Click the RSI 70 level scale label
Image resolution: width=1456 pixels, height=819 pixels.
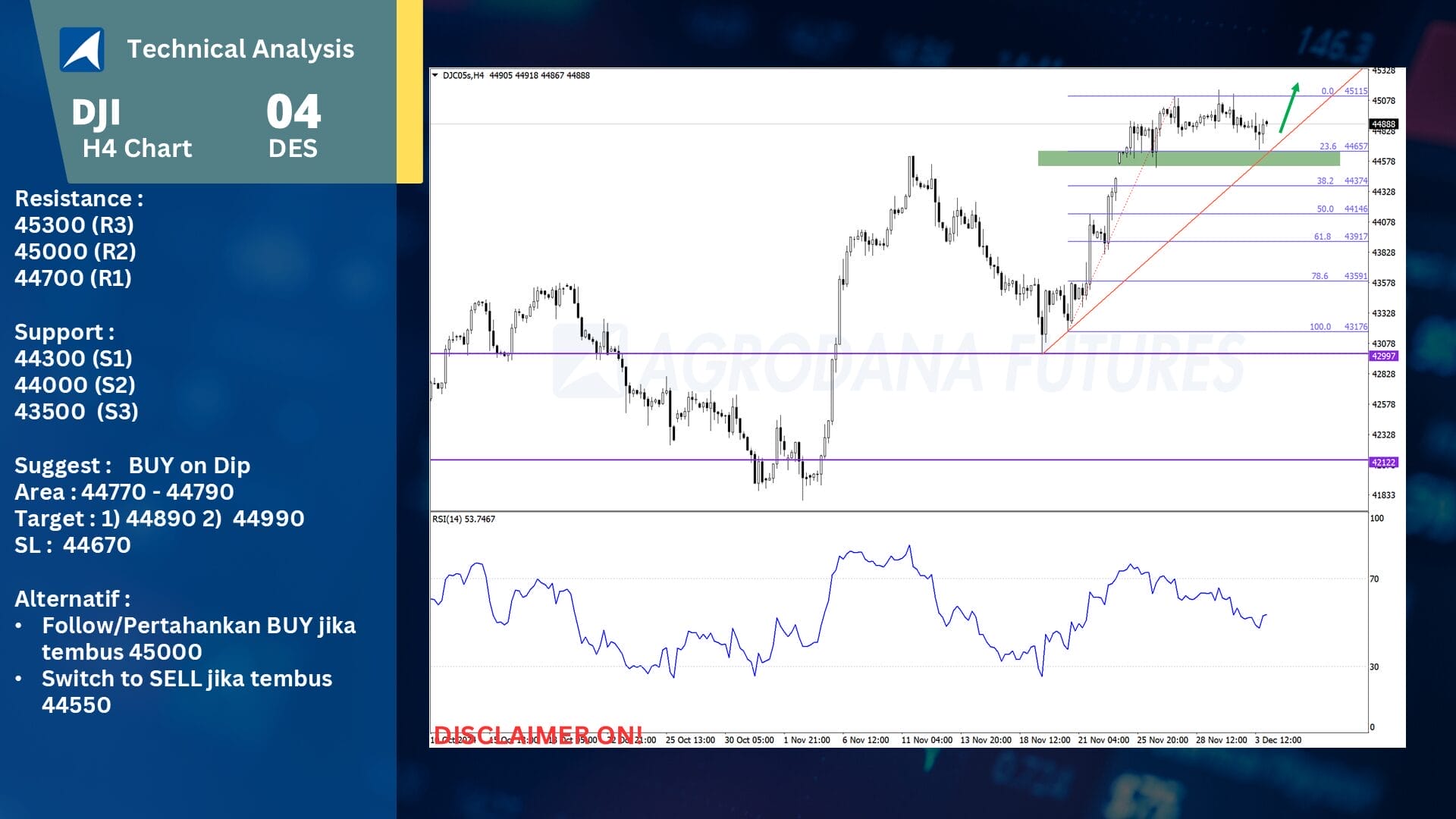pyautogui.click(x=1374, y=579)
